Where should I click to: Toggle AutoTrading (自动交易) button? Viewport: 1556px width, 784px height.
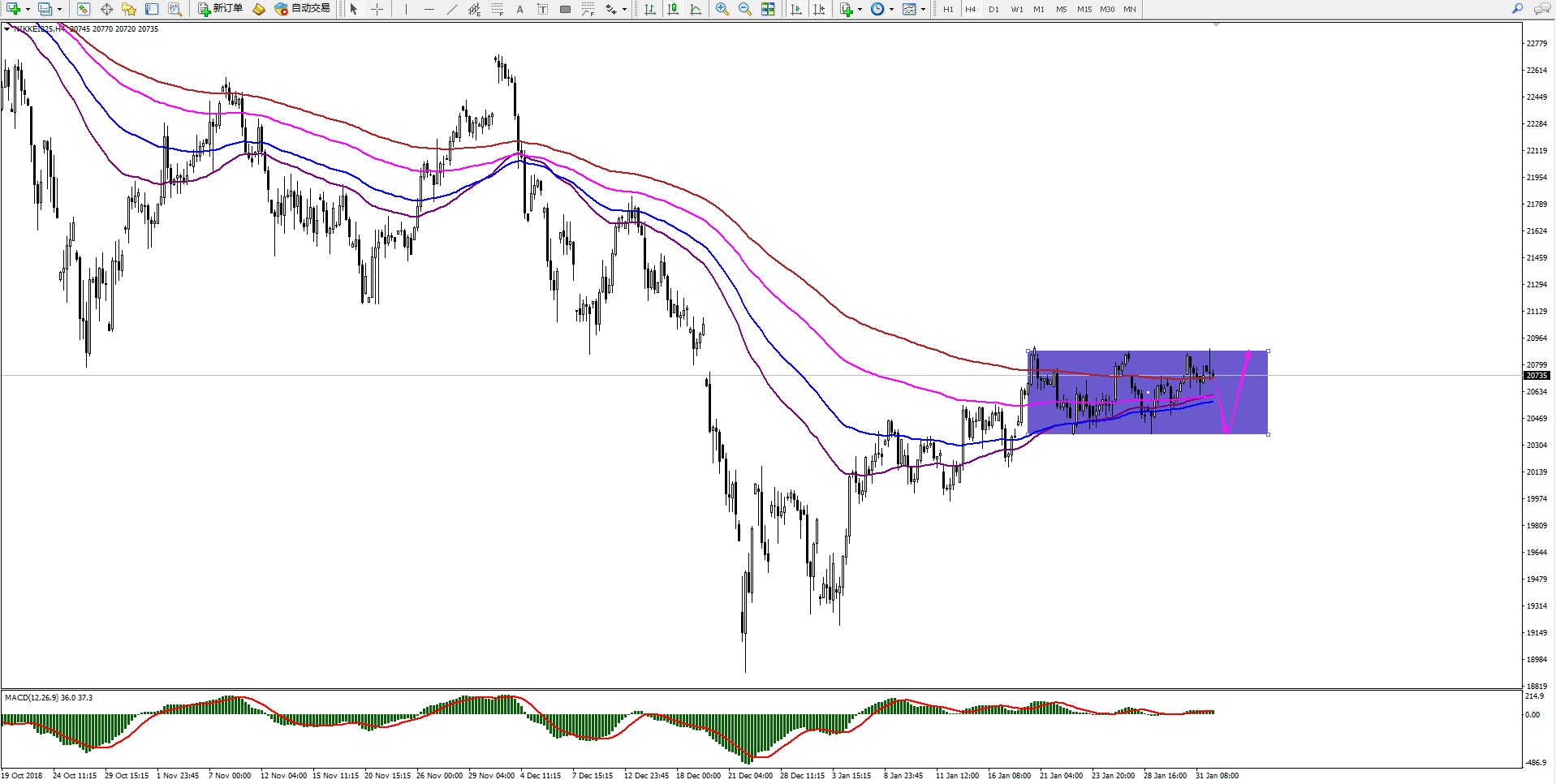tap(303, 9)
